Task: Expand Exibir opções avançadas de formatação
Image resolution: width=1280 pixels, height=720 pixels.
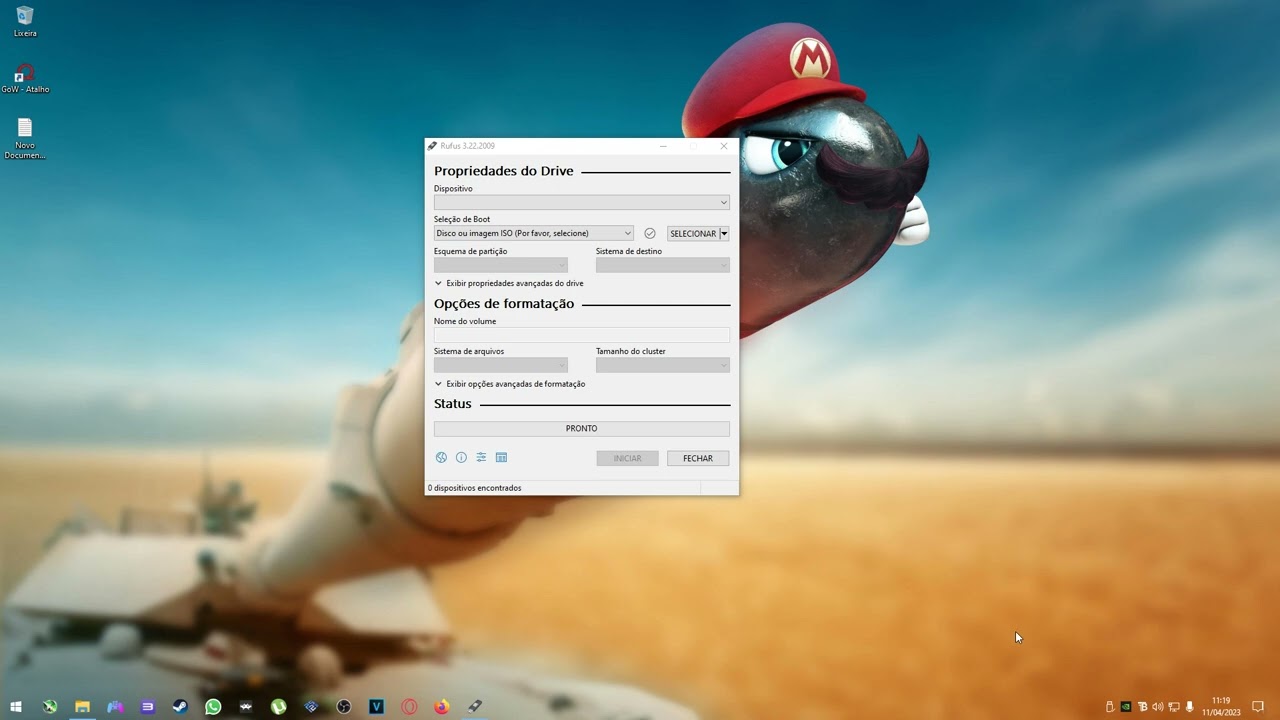Action: click(x=510, y=384)
